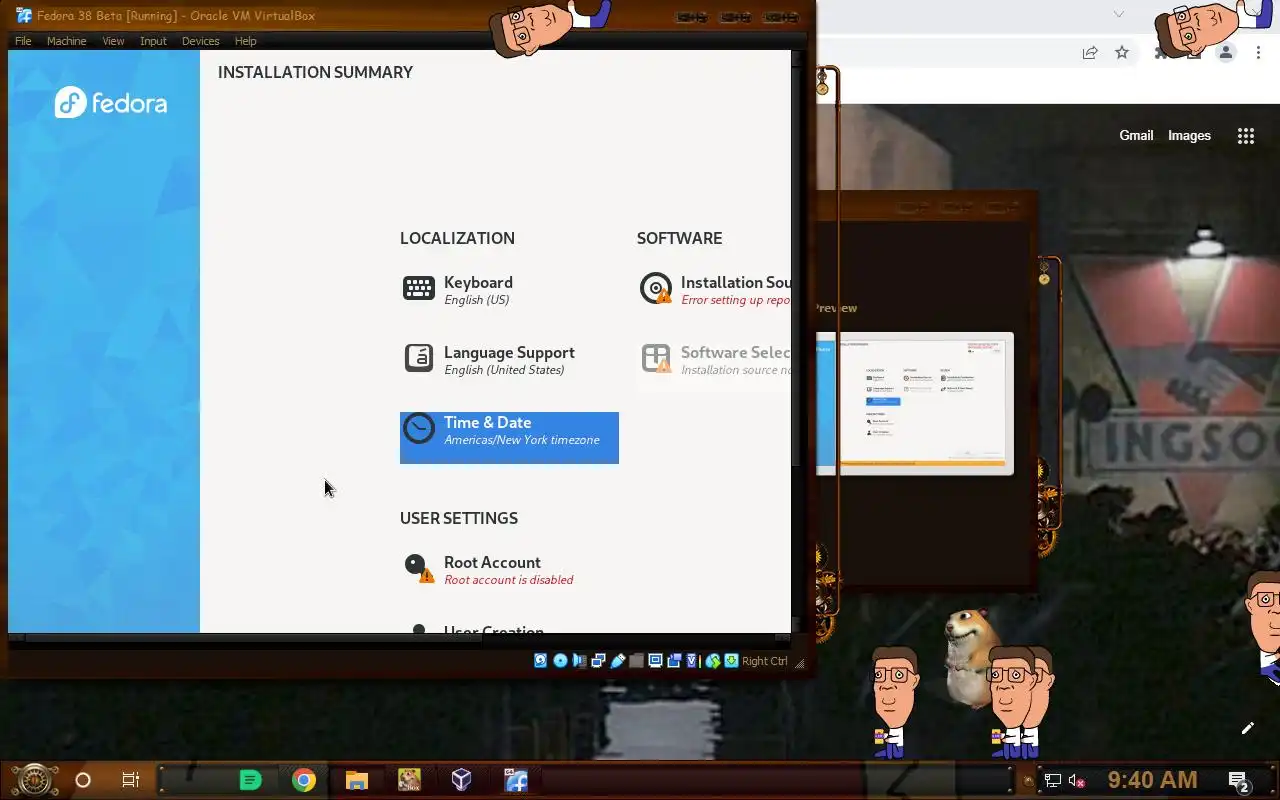
Task: Open Time & Date clock icon
Action: tap(419, 430)
